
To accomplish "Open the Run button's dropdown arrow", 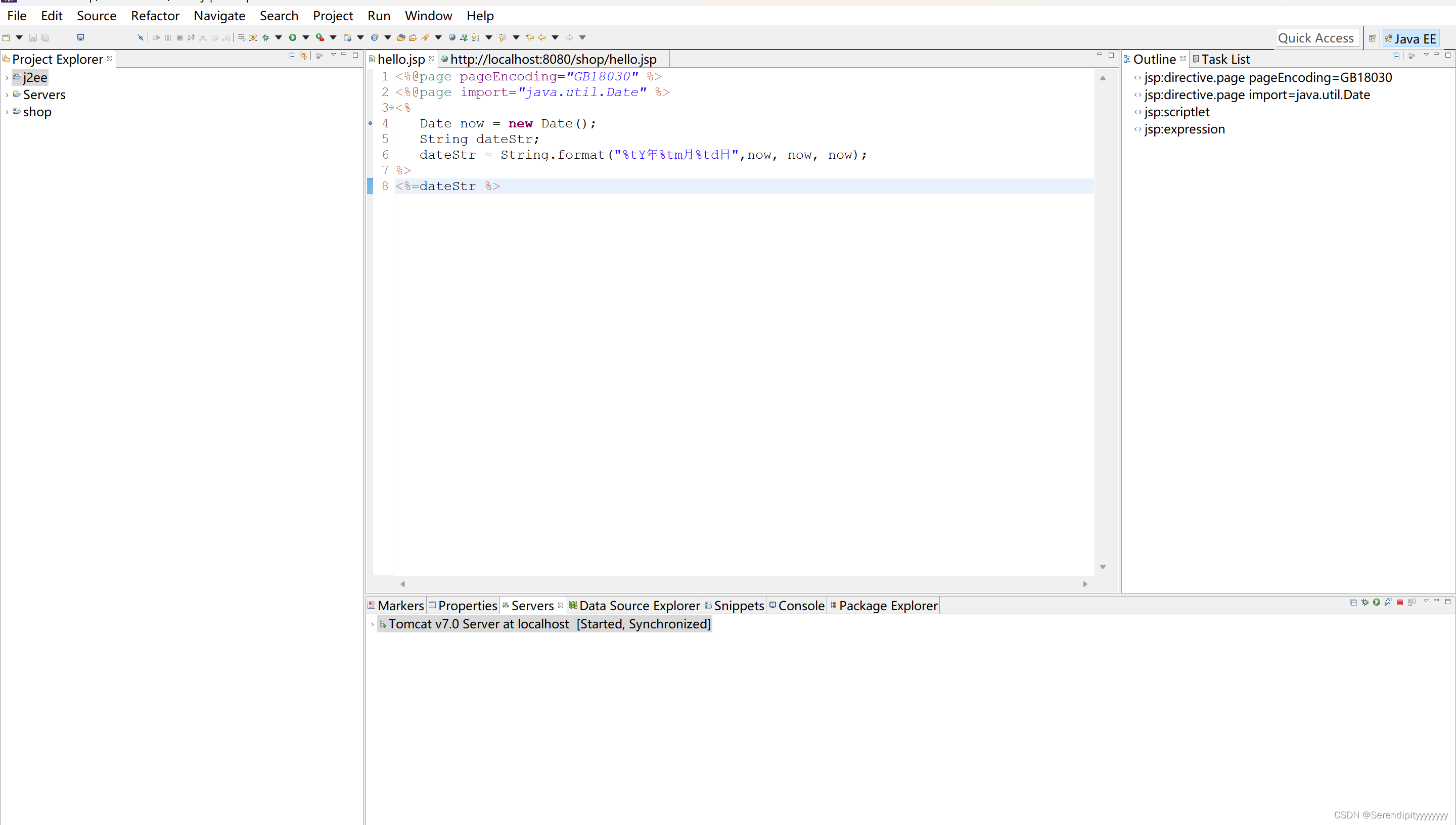I will coord(305,37).
